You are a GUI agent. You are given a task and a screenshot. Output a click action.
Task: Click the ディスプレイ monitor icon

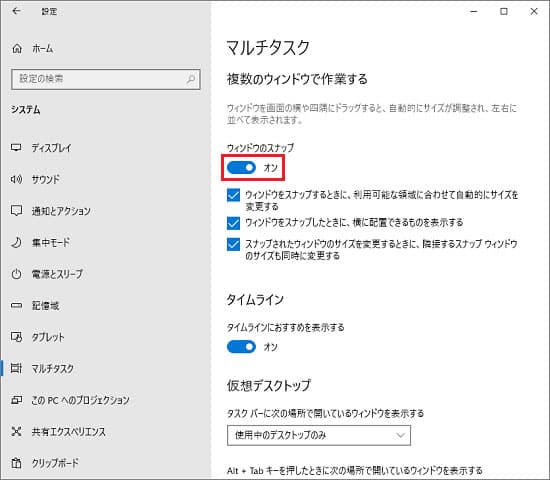(16, 148)
